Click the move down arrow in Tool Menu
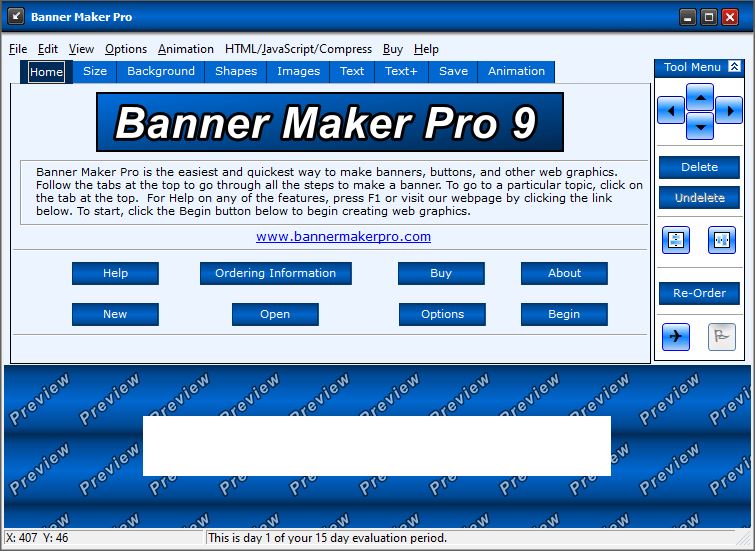This screenshot has height=551, width=755. tap(700, 126)
